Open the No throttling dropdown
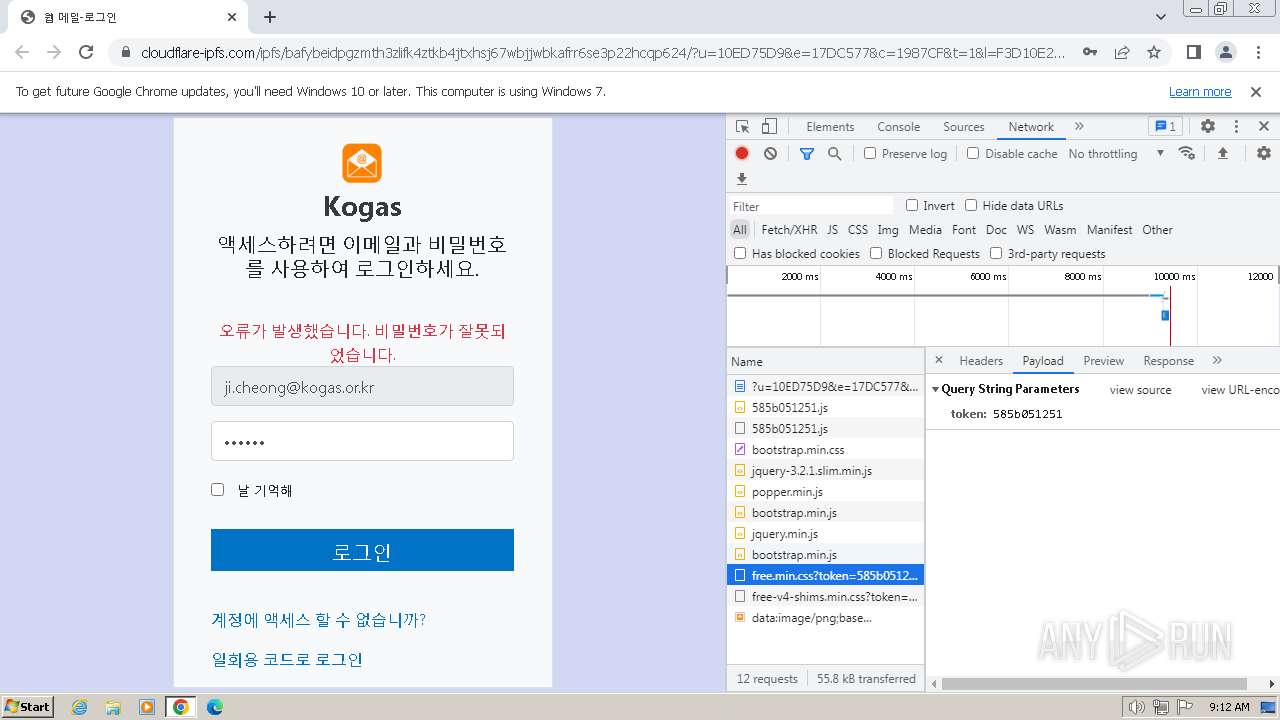Image resolution: width=1280 pixels, height=720 pixels. (x=1116, y=154)
